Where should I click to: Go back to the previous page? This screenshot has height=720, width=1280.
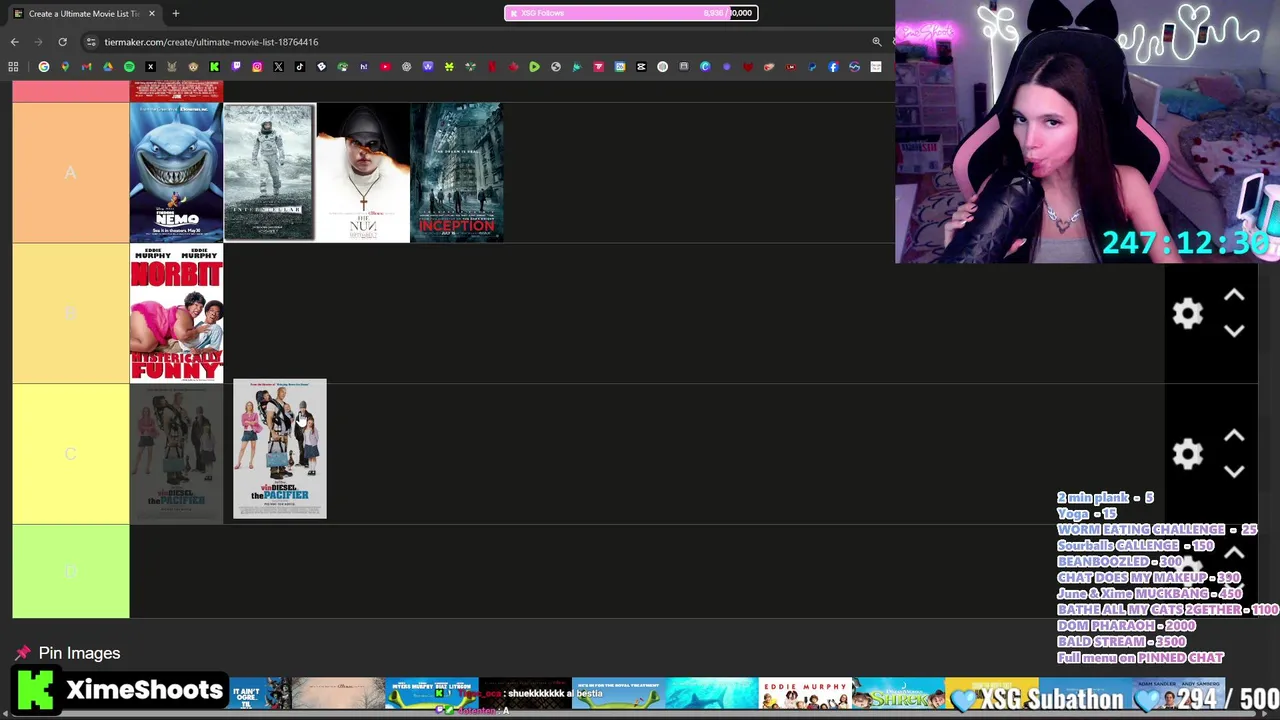(14, 42)
